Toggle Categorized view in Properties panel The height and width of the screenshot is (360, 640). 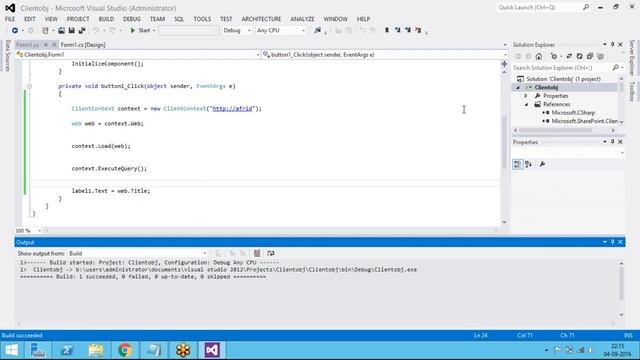[x=518, y=164]
